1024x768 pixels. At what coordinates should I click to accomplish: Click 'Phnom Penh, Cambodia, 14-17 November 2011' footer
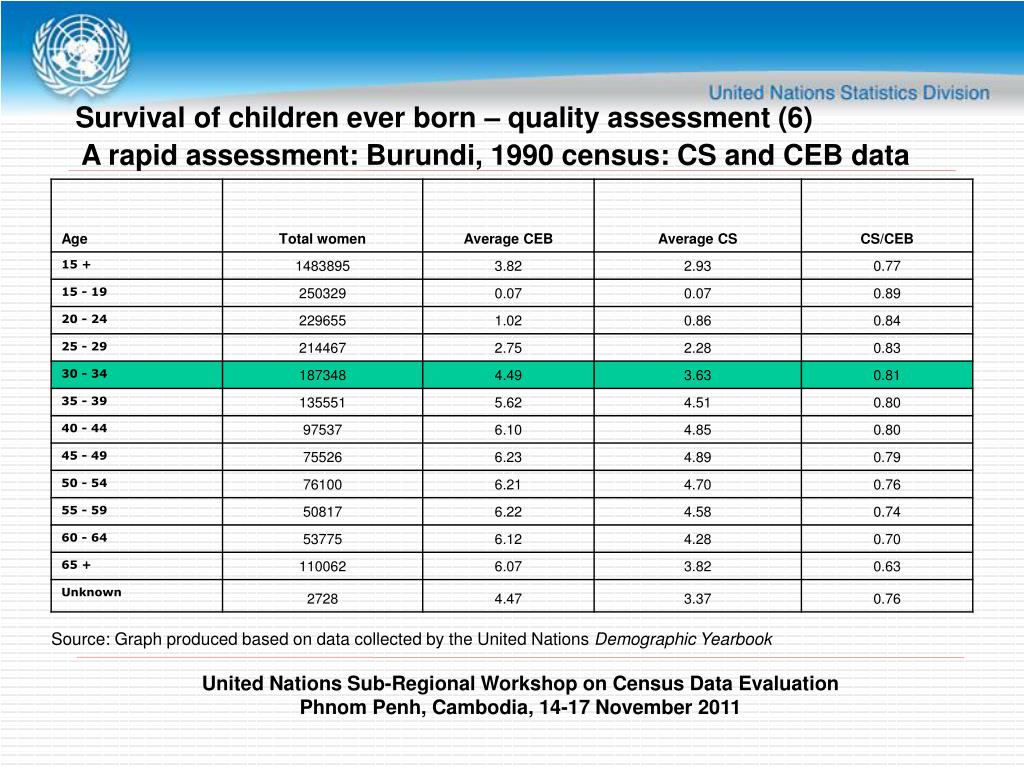[520, 709]
